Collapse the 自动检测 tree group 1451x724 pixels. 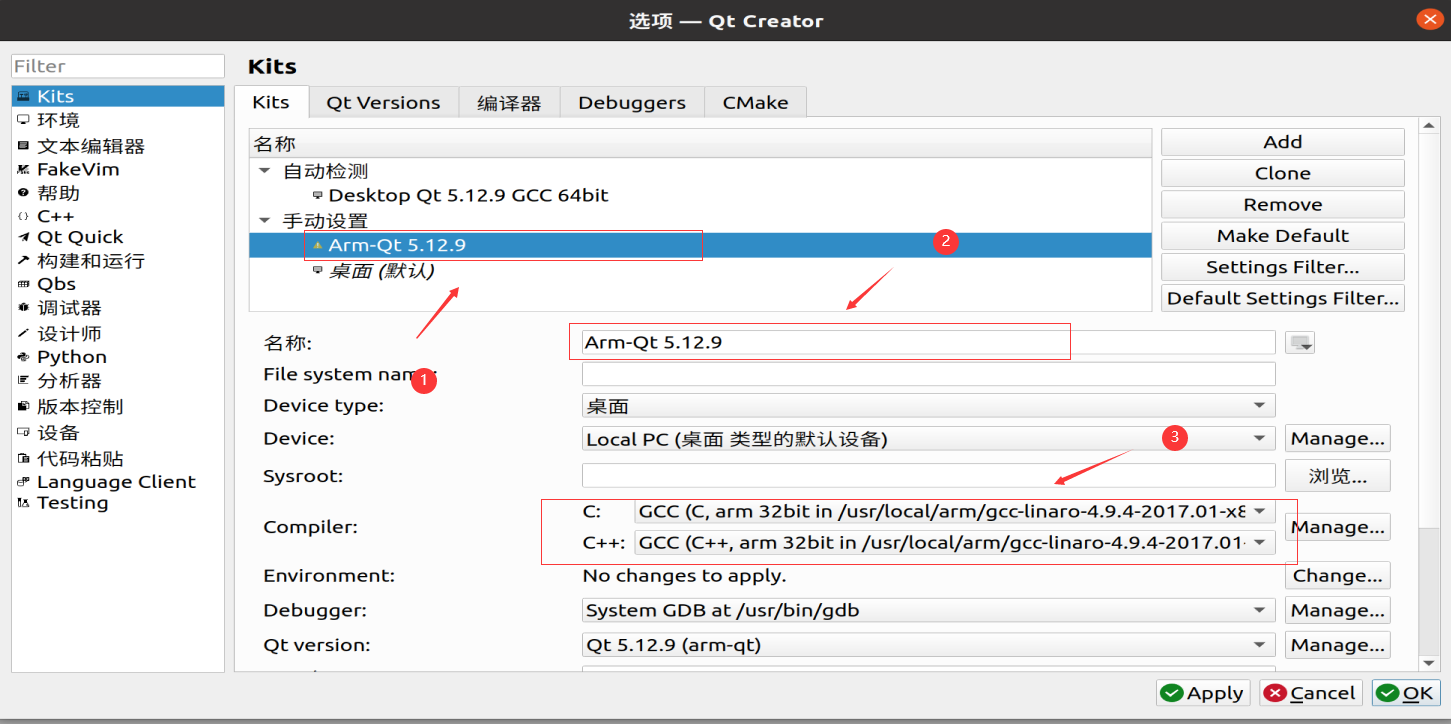tap(264, 171)
